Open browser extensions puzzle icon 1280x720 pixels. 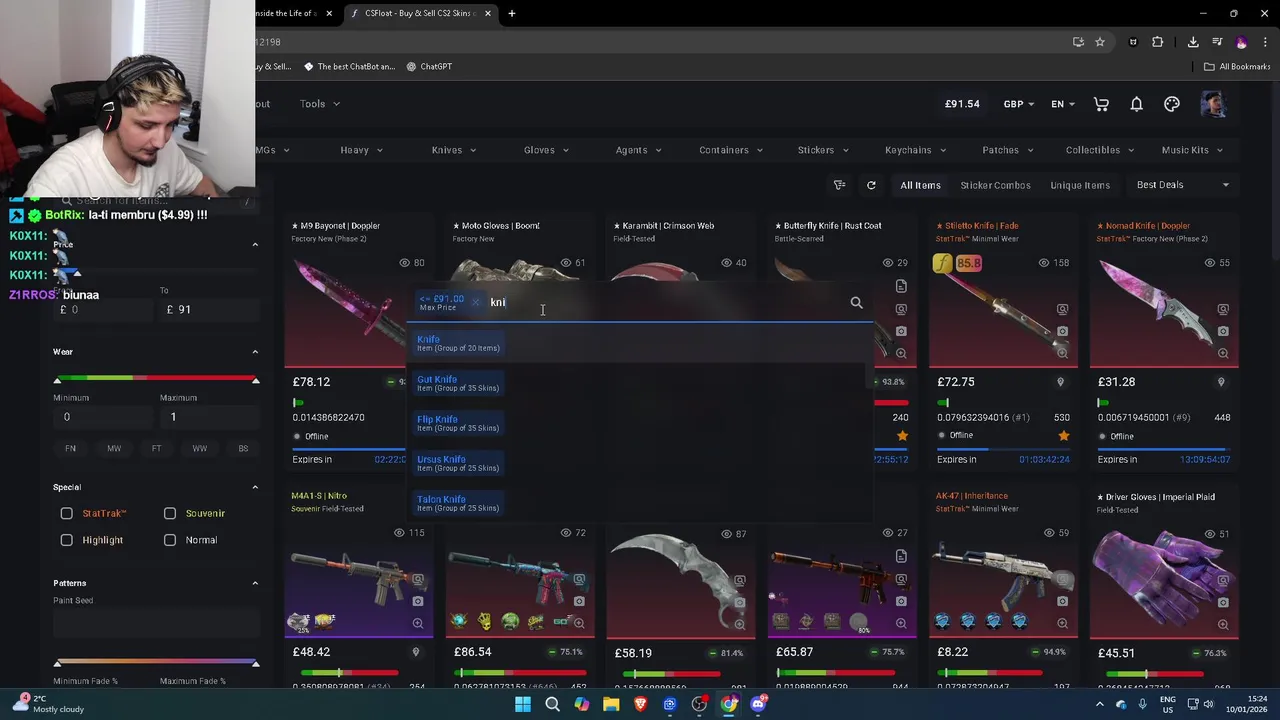(1158, 42)
